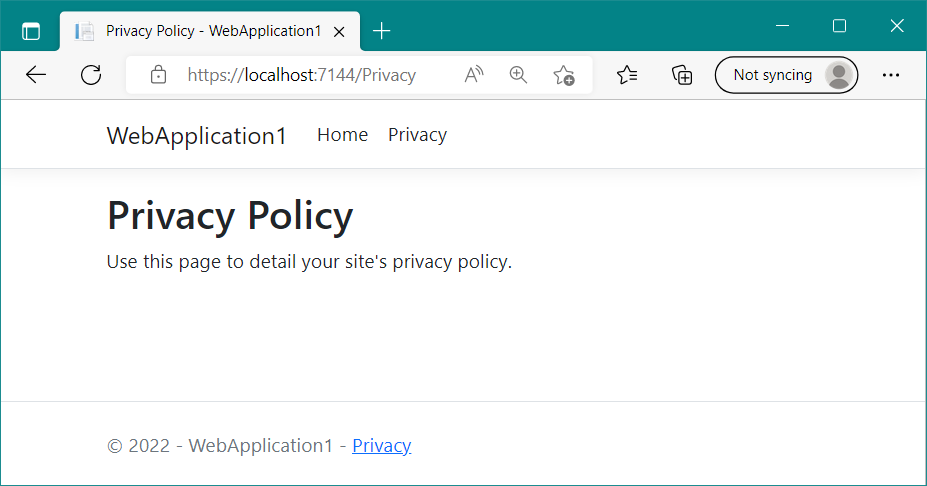Open Privacy in the navbar

(x=417, y=135)
